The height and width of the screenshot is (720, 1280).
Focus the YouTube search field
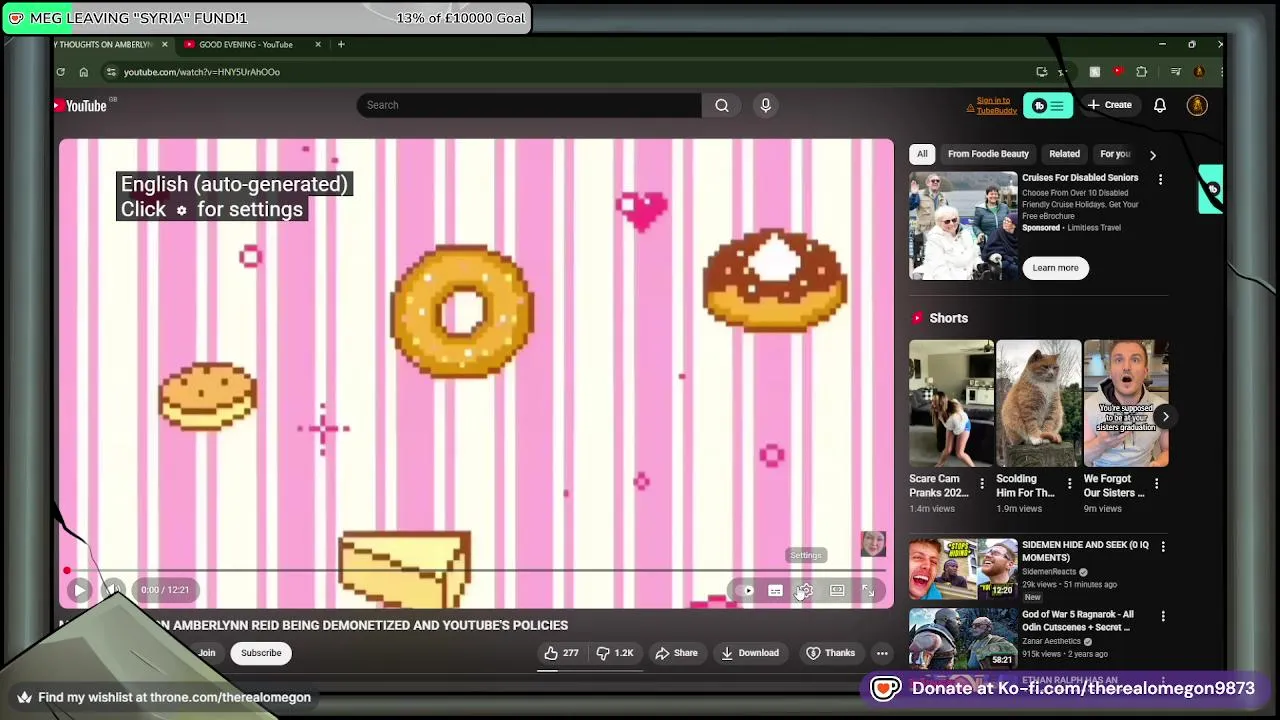(529, 105)
